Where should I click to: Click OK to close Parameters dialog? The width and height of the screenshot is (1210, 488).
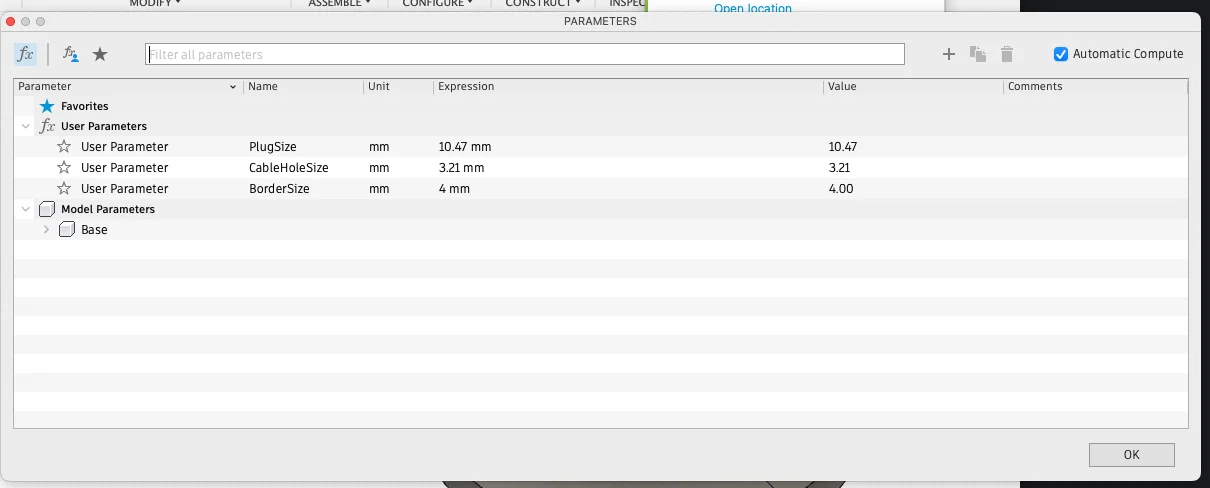1131,454
